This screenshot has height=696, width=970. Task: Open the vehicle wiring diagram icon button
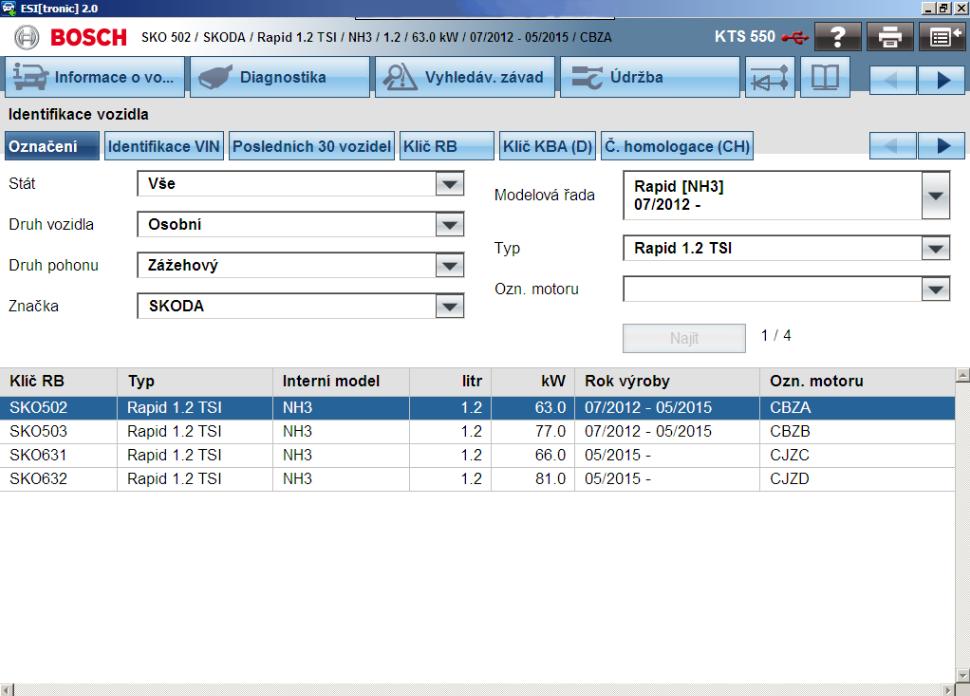click(770, 77)
